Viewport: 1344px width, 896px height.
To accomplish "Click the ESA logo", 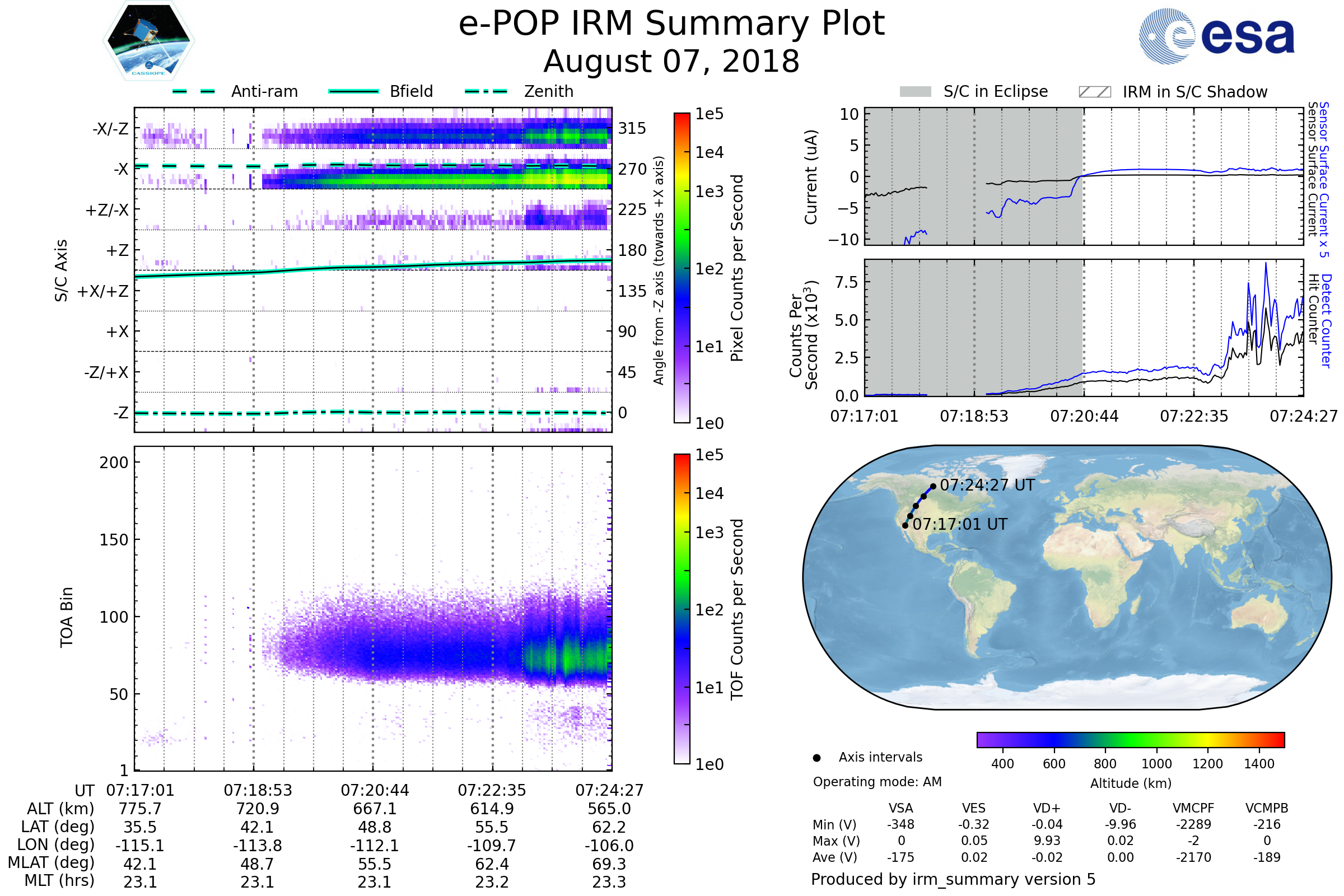I will point(1217,36).
